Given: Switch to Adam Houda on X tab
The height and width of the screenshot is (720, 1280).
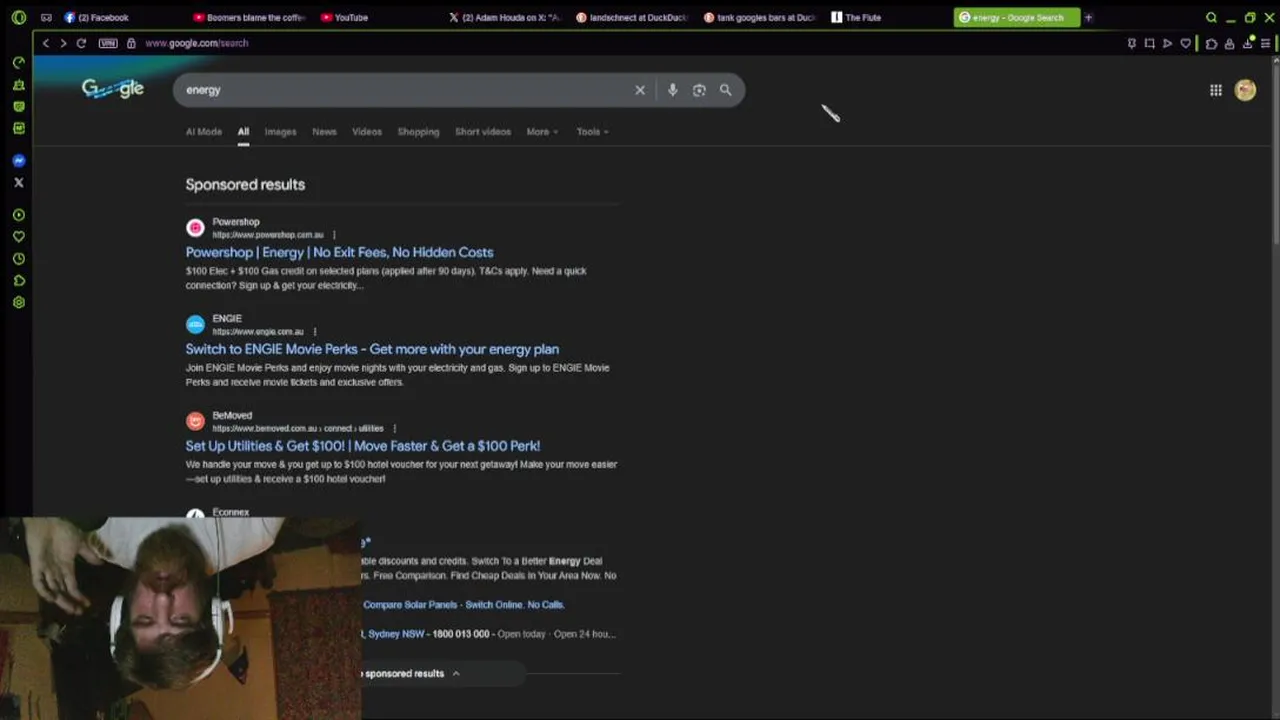Looking at the screenshot, I should (x=506, y=17).
